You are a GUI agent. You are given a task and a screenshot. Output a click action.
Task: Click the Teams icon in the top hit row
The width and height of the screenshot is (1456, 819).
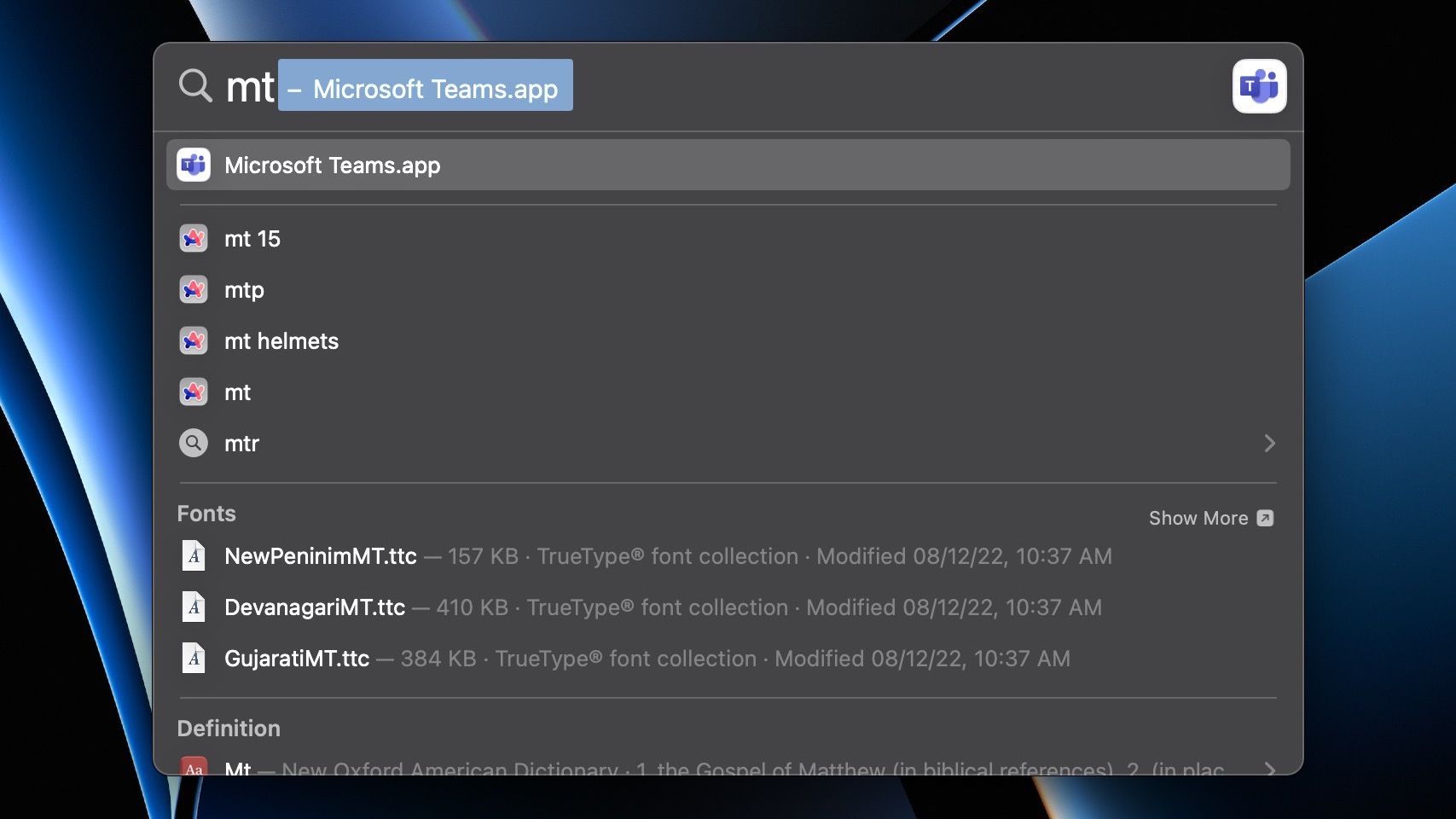[x=194, y=165]
